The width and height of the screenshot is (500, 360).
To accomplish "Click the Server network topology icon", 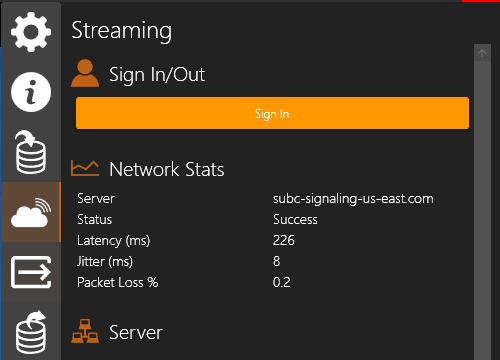I will pyautogui.click(x=85, y=331).
